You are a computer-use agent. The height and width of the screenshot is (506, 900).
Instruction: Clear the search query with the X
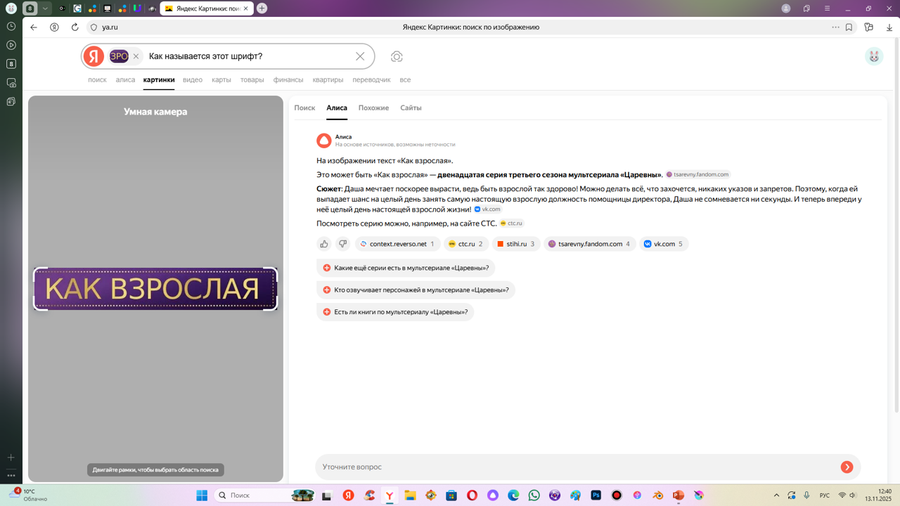pyautogui.click(x=360, y=56)
